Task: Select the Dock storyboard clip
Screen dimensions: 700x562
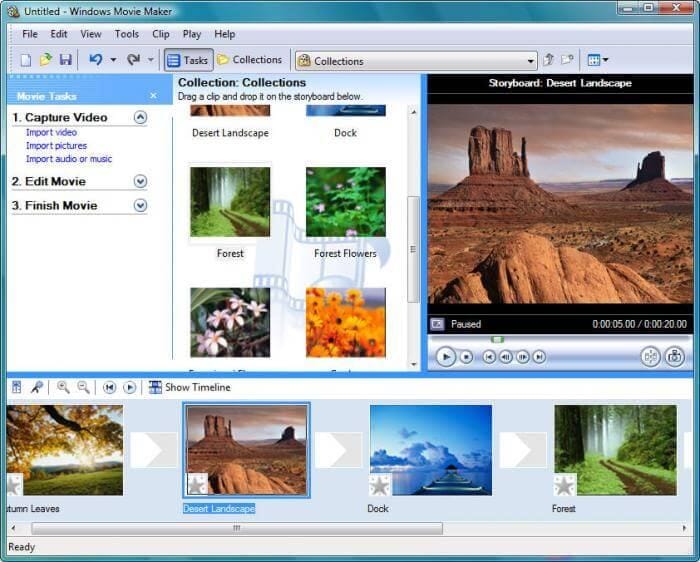Action: point(431,450)
